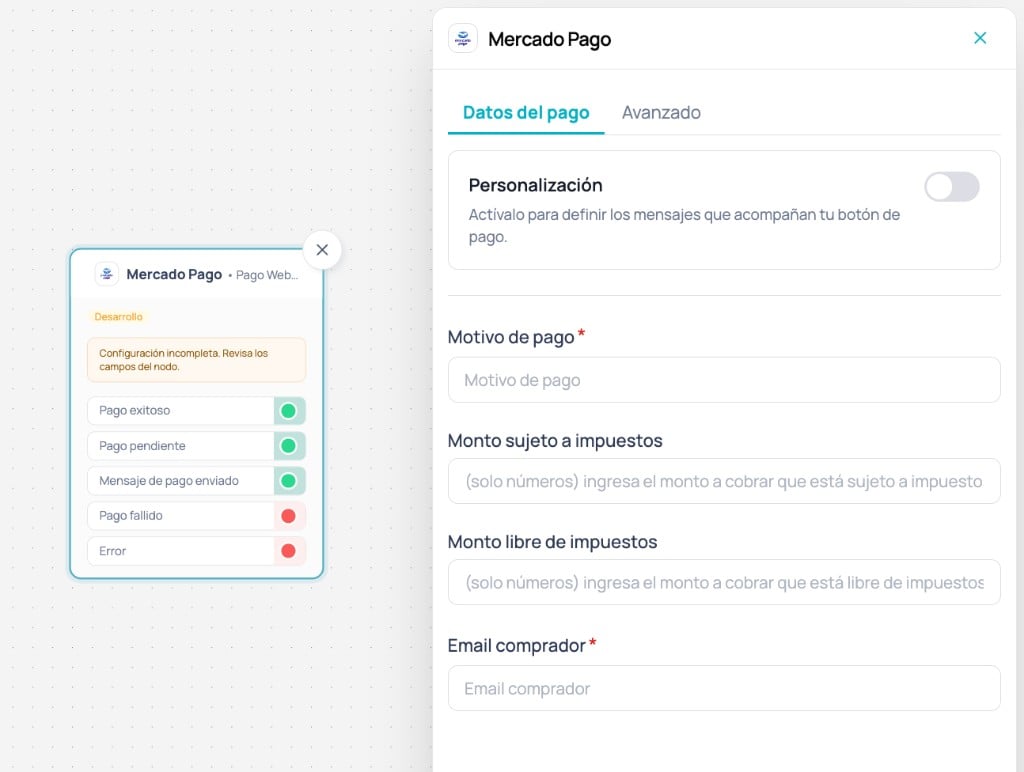Screen dimensions: 1024x772
Task: Click the red Error output connector
Action: coord(288,551)
